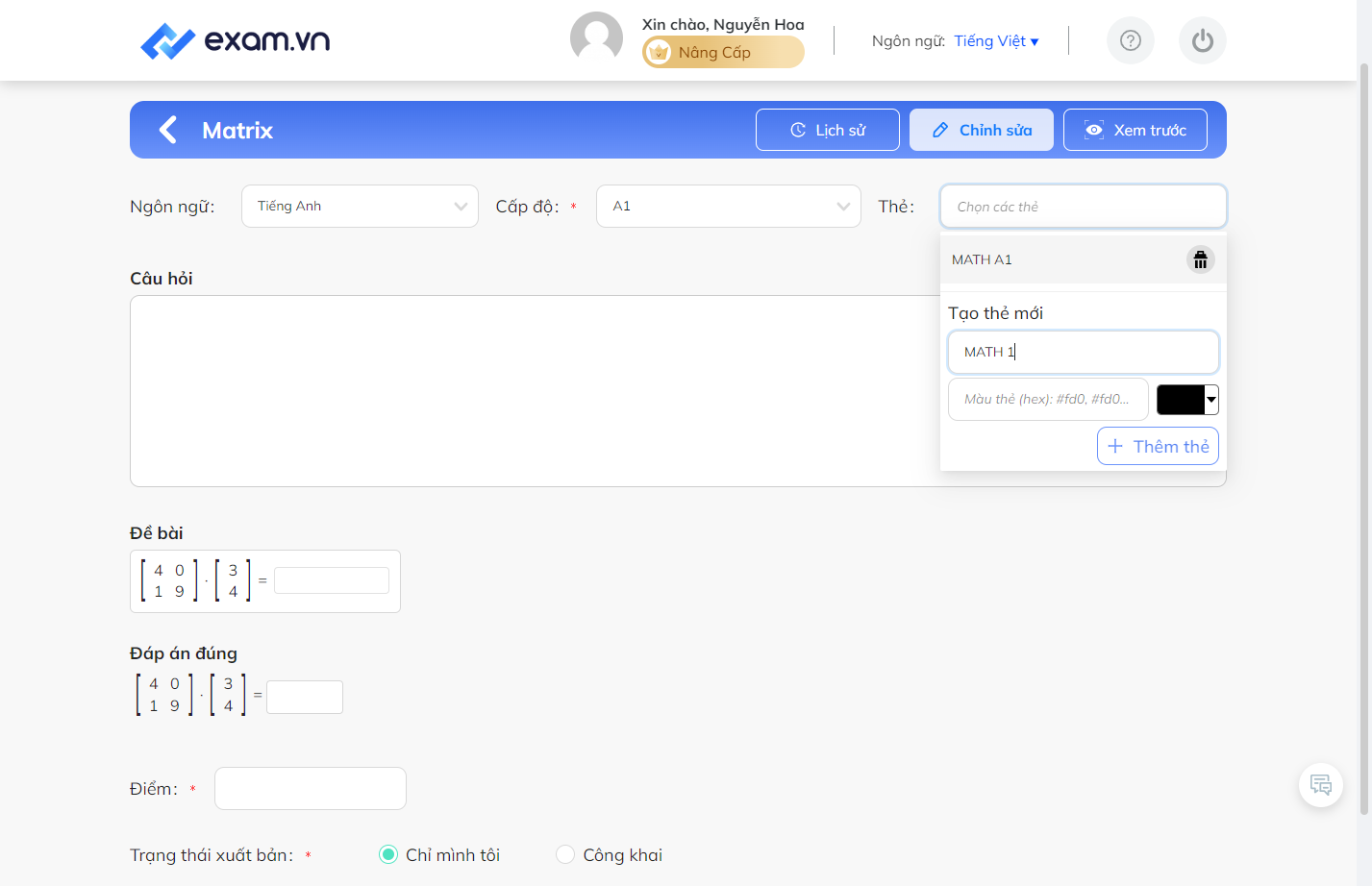Click the Điểm score field
Image resolution: width=1372 pixels, height=886 pixels.
pos(311,788)
